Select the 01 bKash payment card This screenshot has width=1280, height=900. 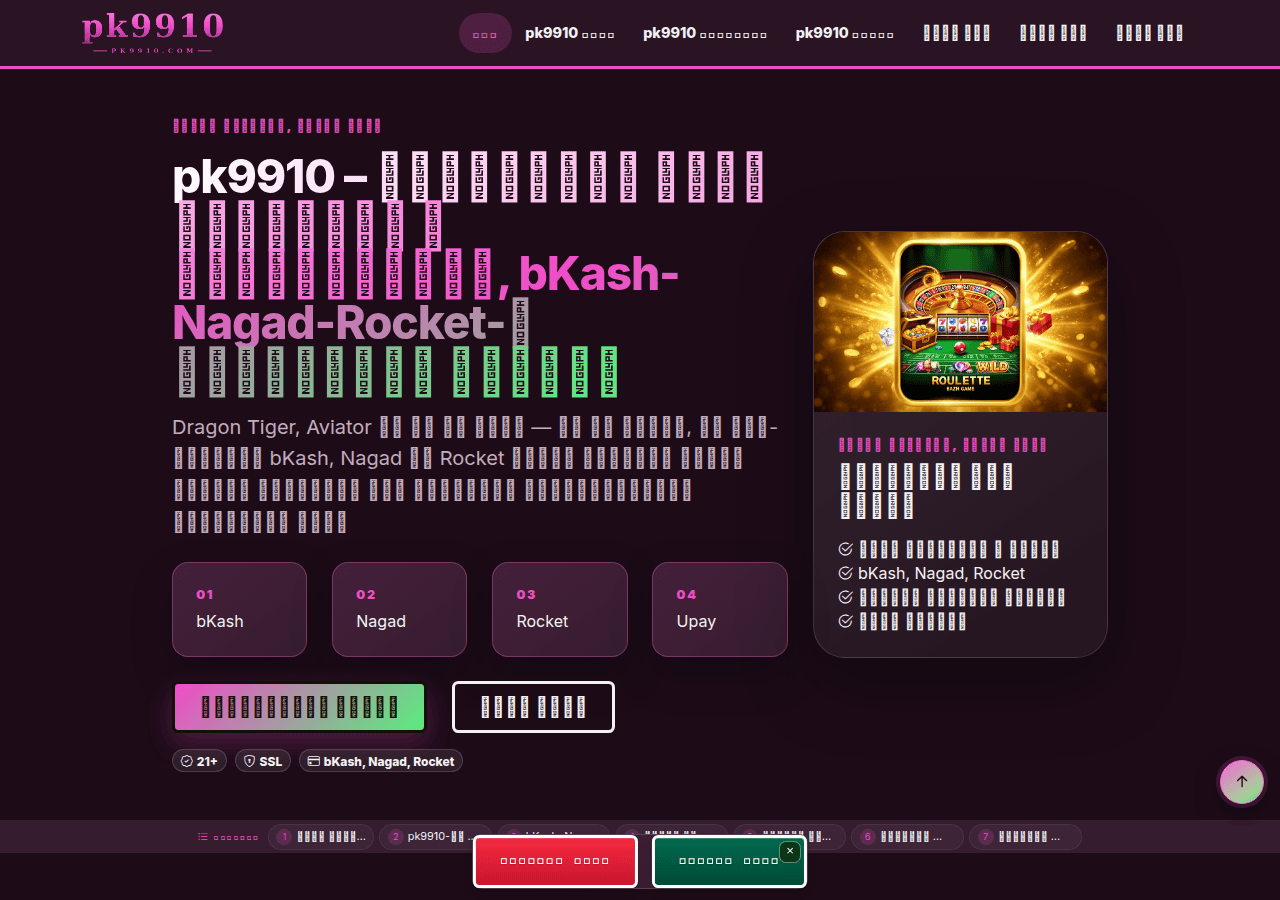[239, 609]
